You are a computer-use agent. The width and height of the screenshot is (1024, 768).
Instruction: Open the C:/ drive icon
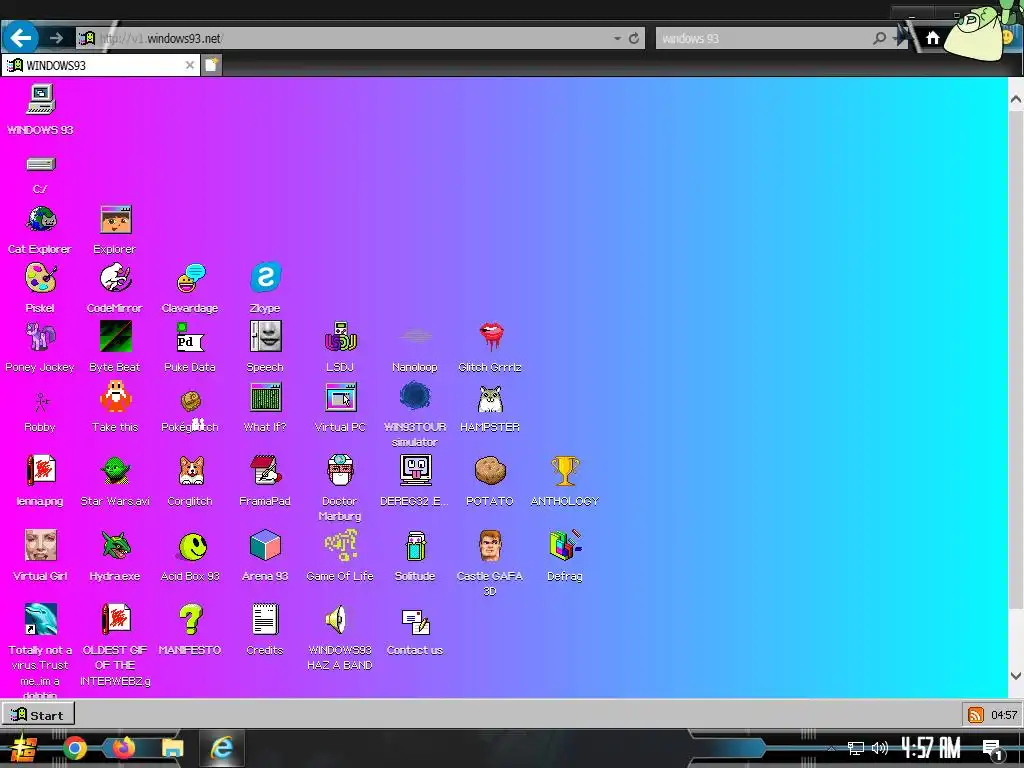click(x=40, y=163)
